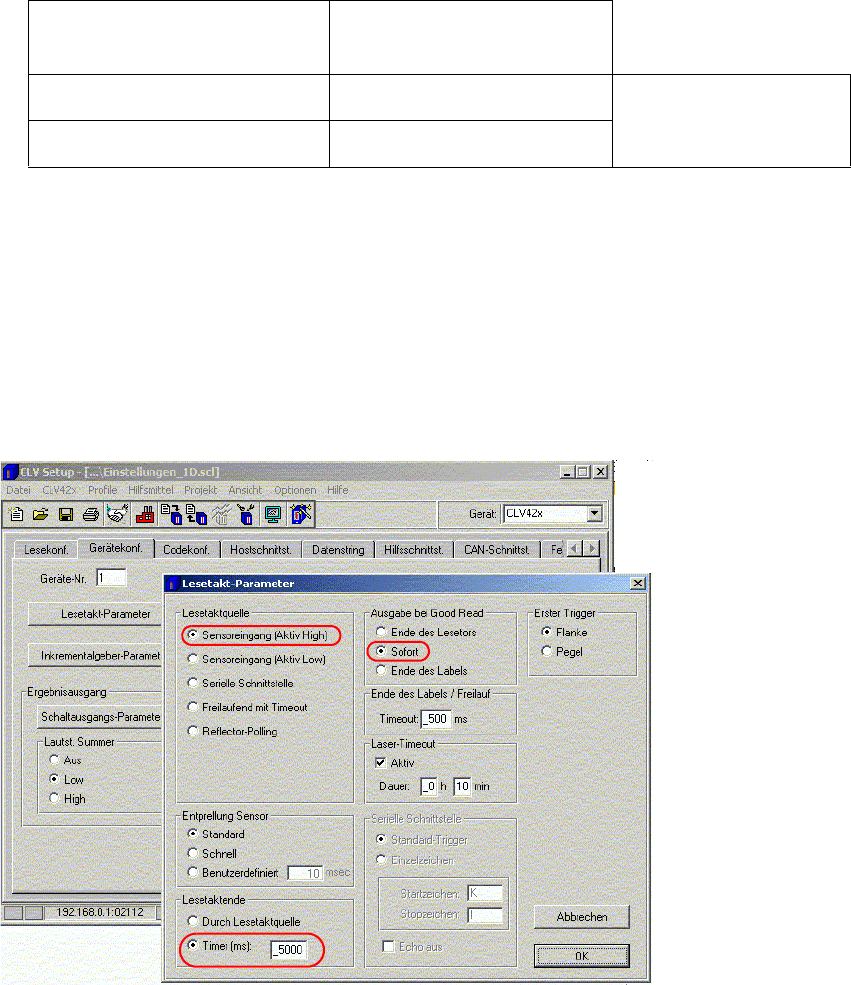Open the Hilfe menu
The height and width of the screenshot is (985, 851).
pyautogui.click(x=338, y=490)
